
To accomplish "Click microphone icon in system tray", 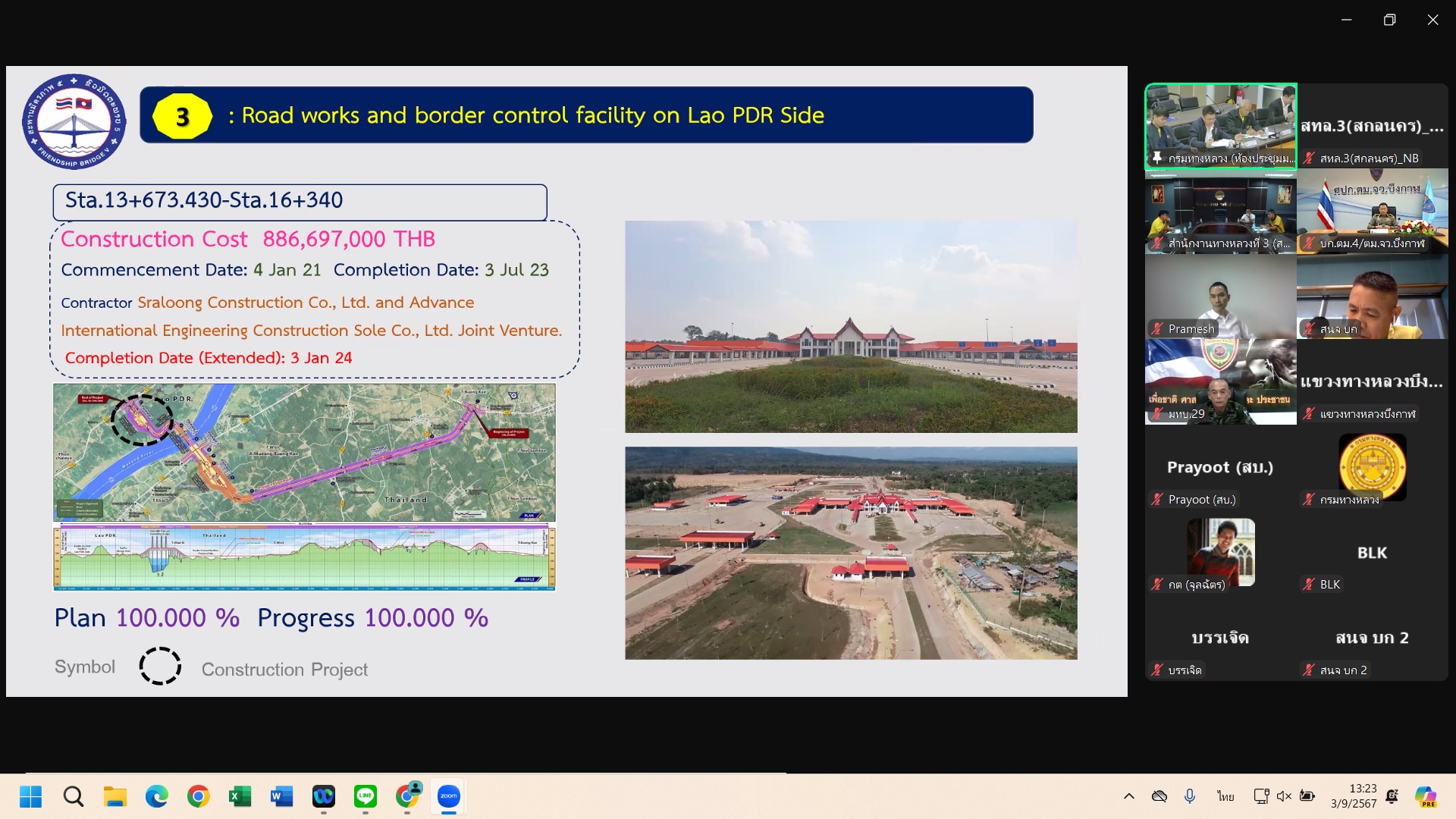I will (x=1190, y=796).
